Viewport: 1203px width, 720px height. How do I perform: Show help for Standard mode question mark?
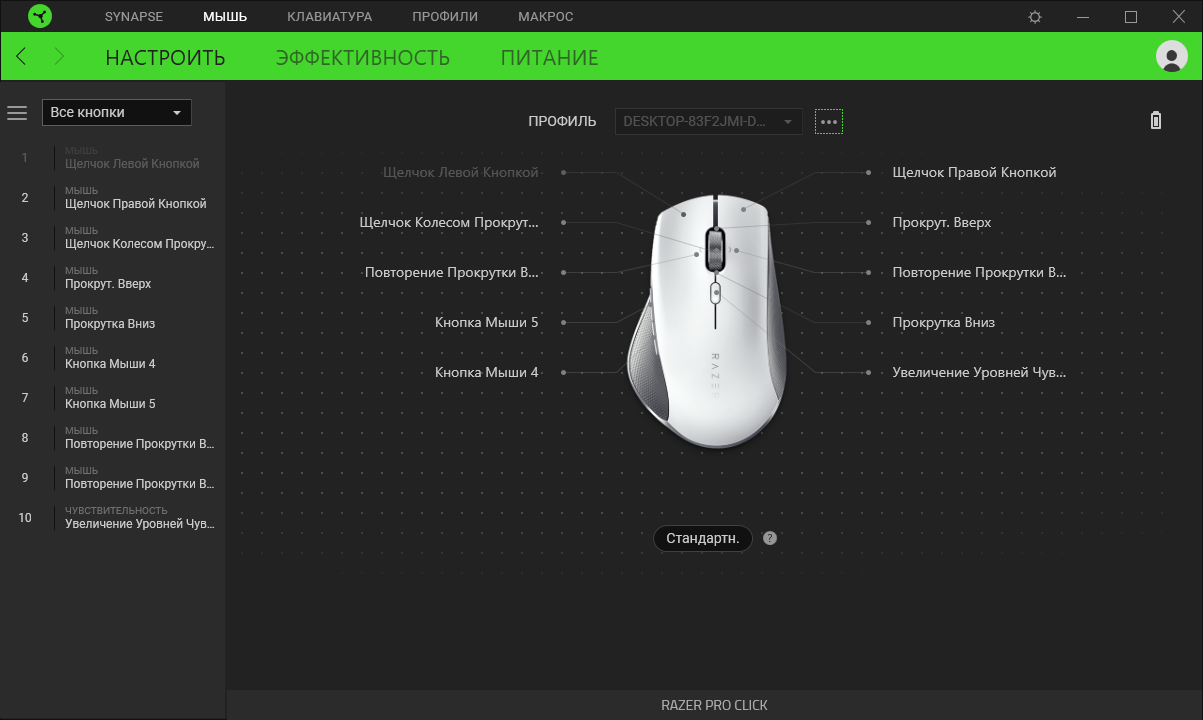(x=769, y=538)
